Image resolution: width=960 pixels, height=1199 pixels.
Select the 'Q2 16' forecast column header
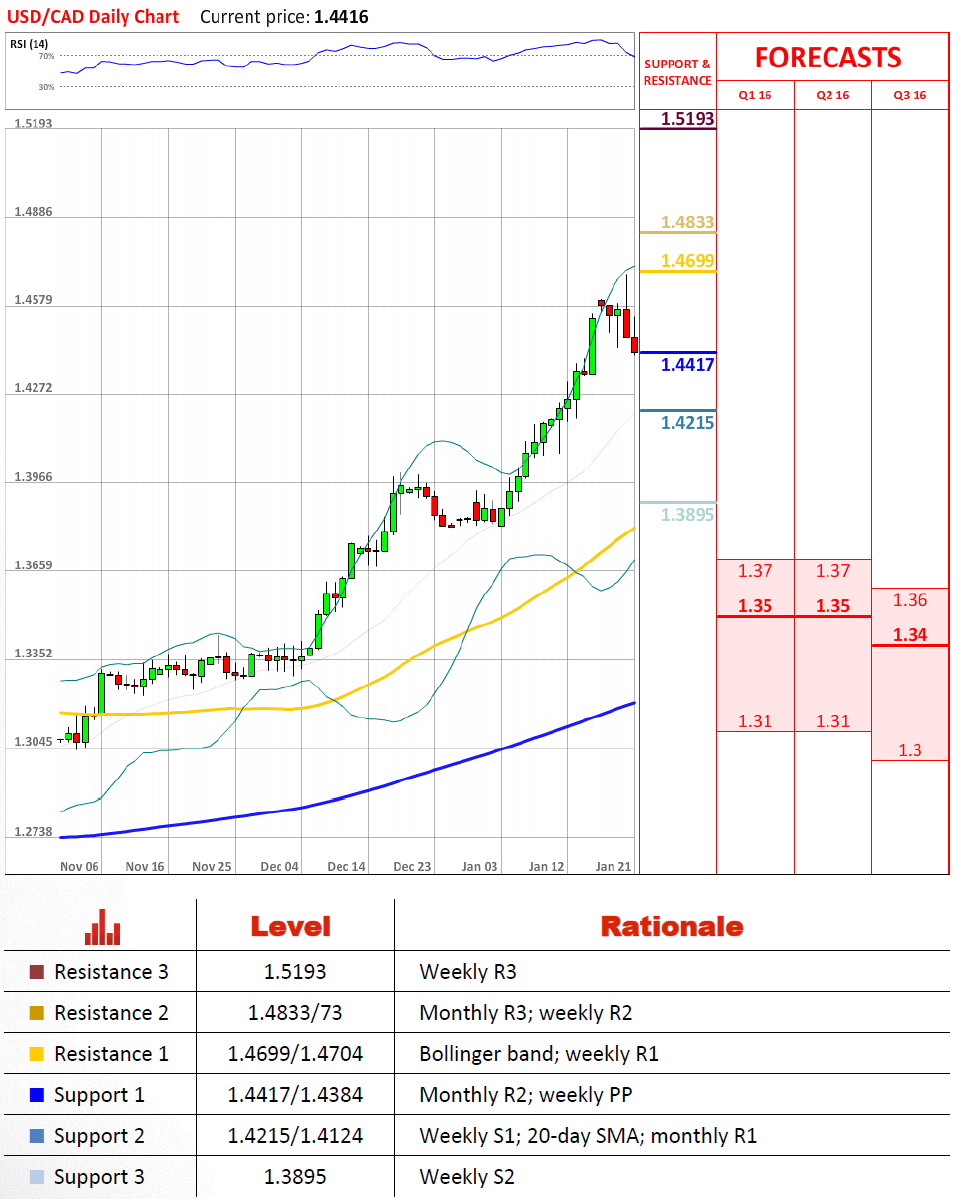click(x=833, y=96)
